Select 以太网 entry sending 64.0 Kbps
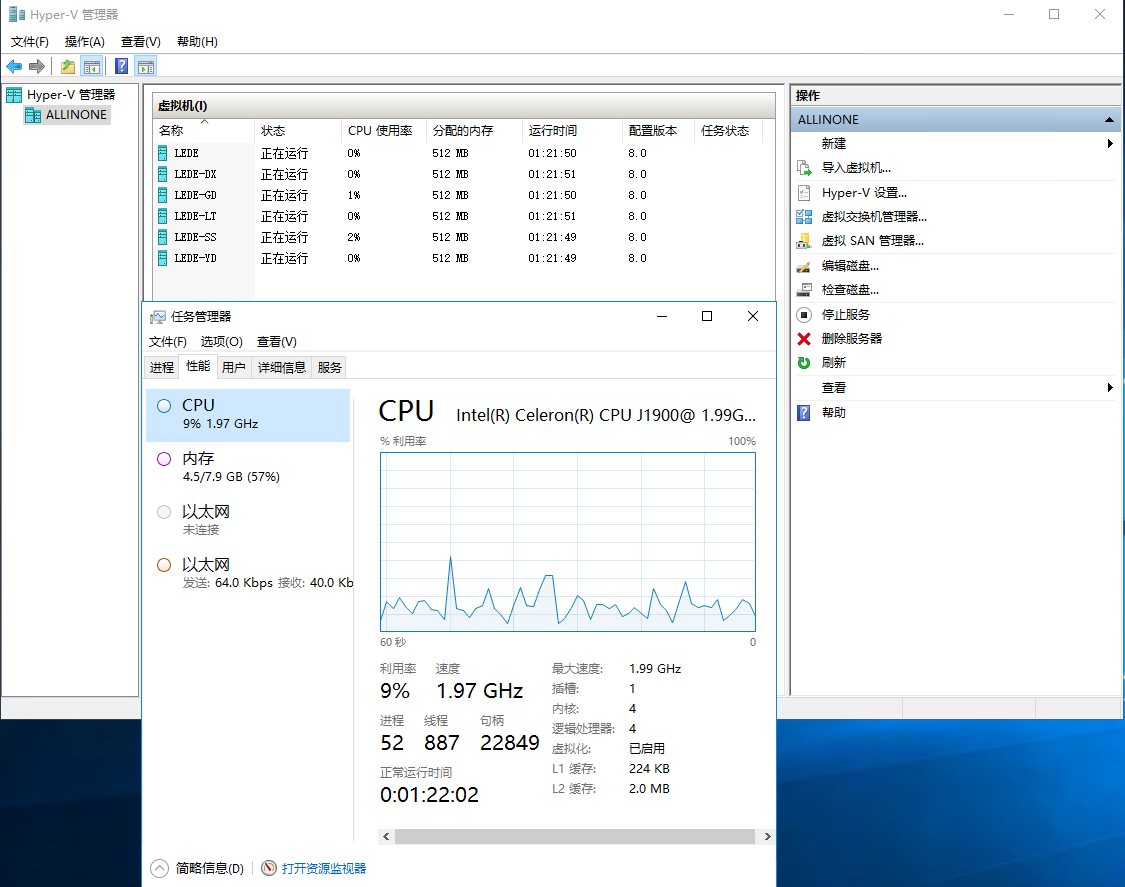The image size is (1125, 887). pos(248,573)
